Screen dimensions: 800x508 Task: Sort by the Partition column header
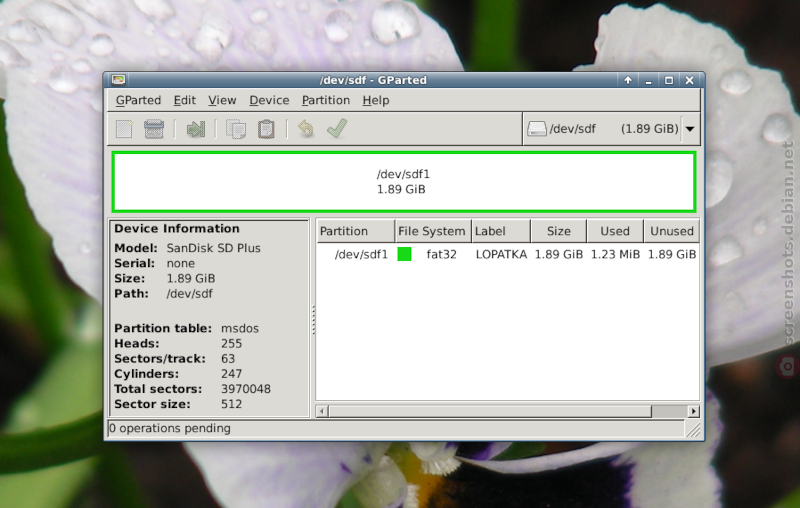coord(356,231)
